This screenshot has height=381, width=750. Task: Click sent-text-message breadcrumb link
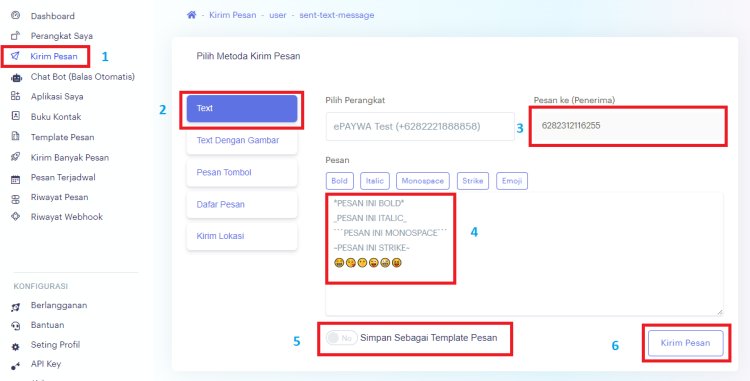(x=337, y=15)
